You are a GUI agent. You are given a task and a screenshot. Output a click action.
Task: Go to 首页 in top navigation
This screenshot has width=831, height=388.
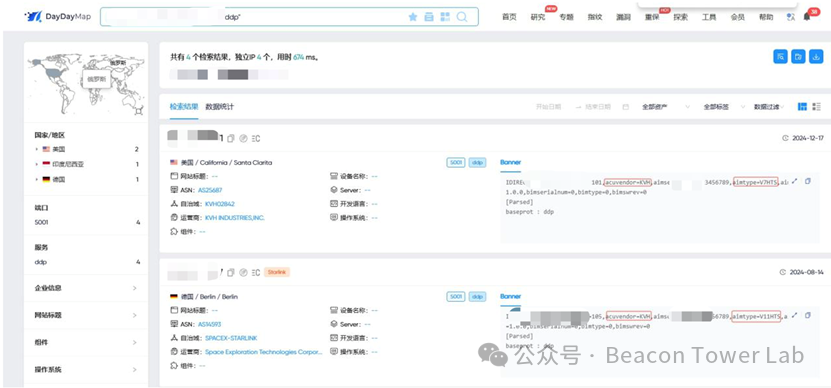[x=509, y=17]
